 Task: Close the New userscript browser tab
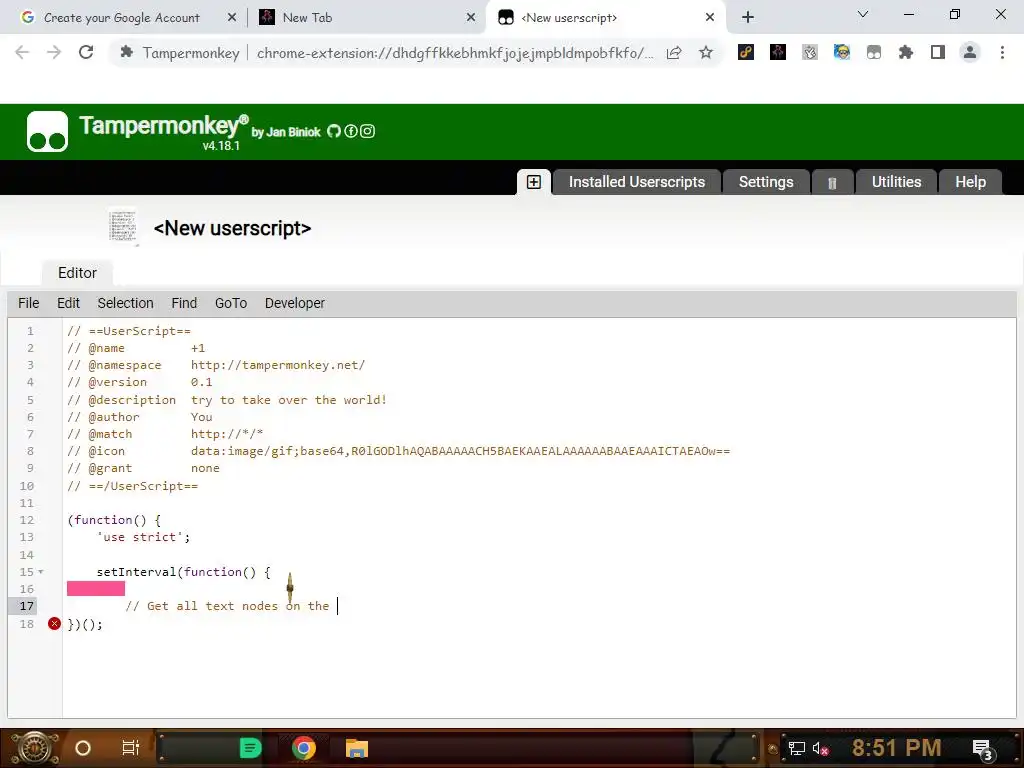click(710, 18)
